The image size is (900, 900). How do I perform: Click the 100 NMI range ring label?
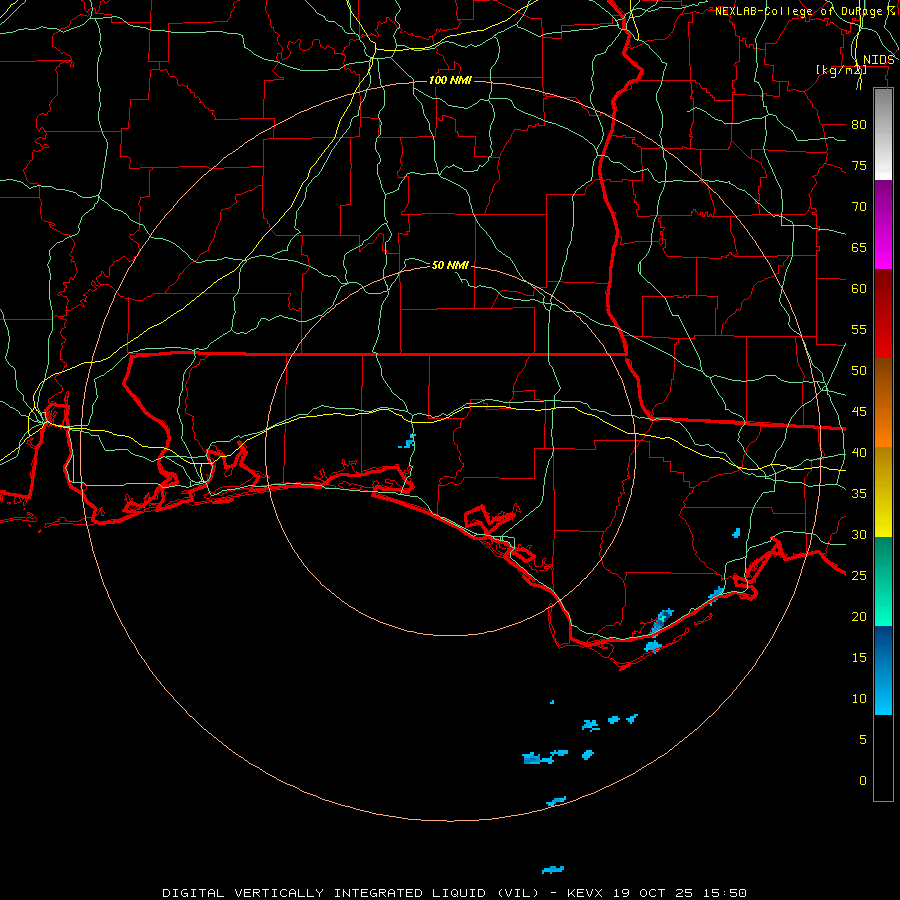click(x=450, y=80)
